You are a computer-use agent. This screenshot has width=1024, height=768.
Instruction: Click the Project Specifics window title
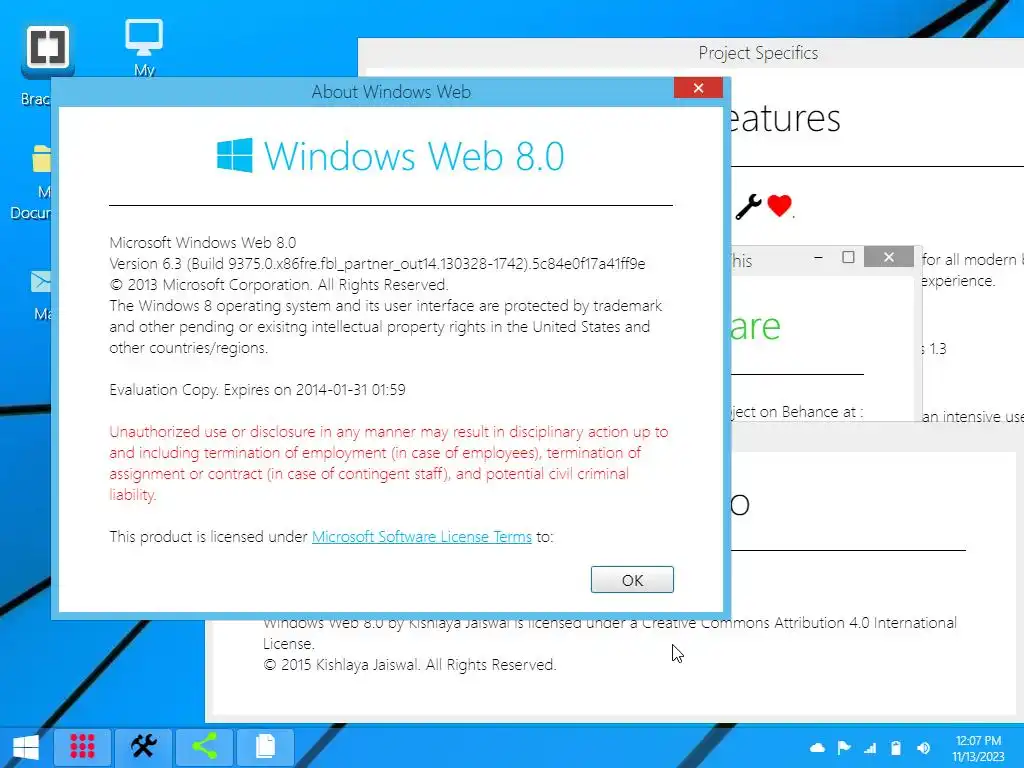pos(758,53)
